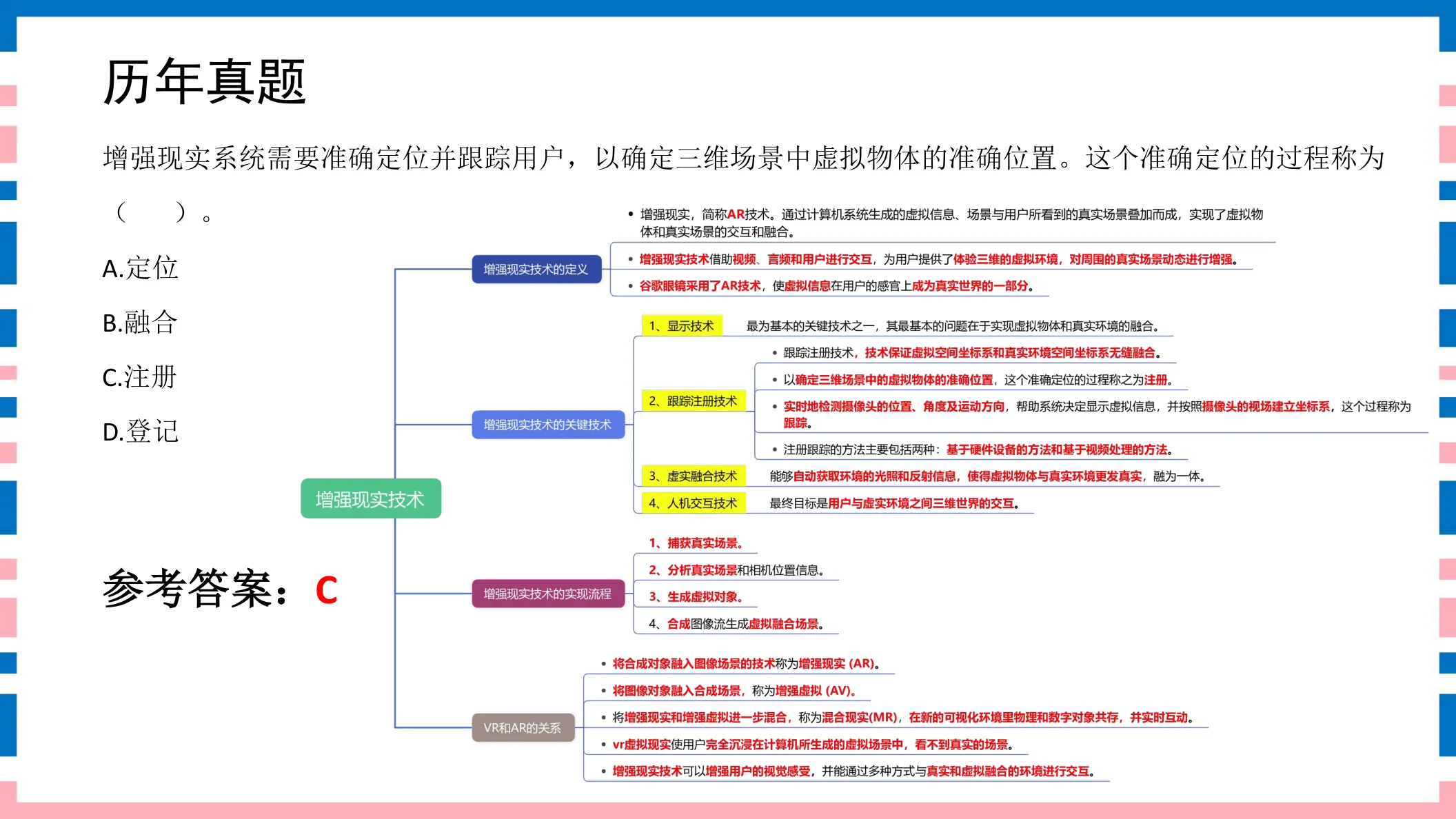Select the green root node 增强现实技术
1456x819 pixels.
click(371, 498)
